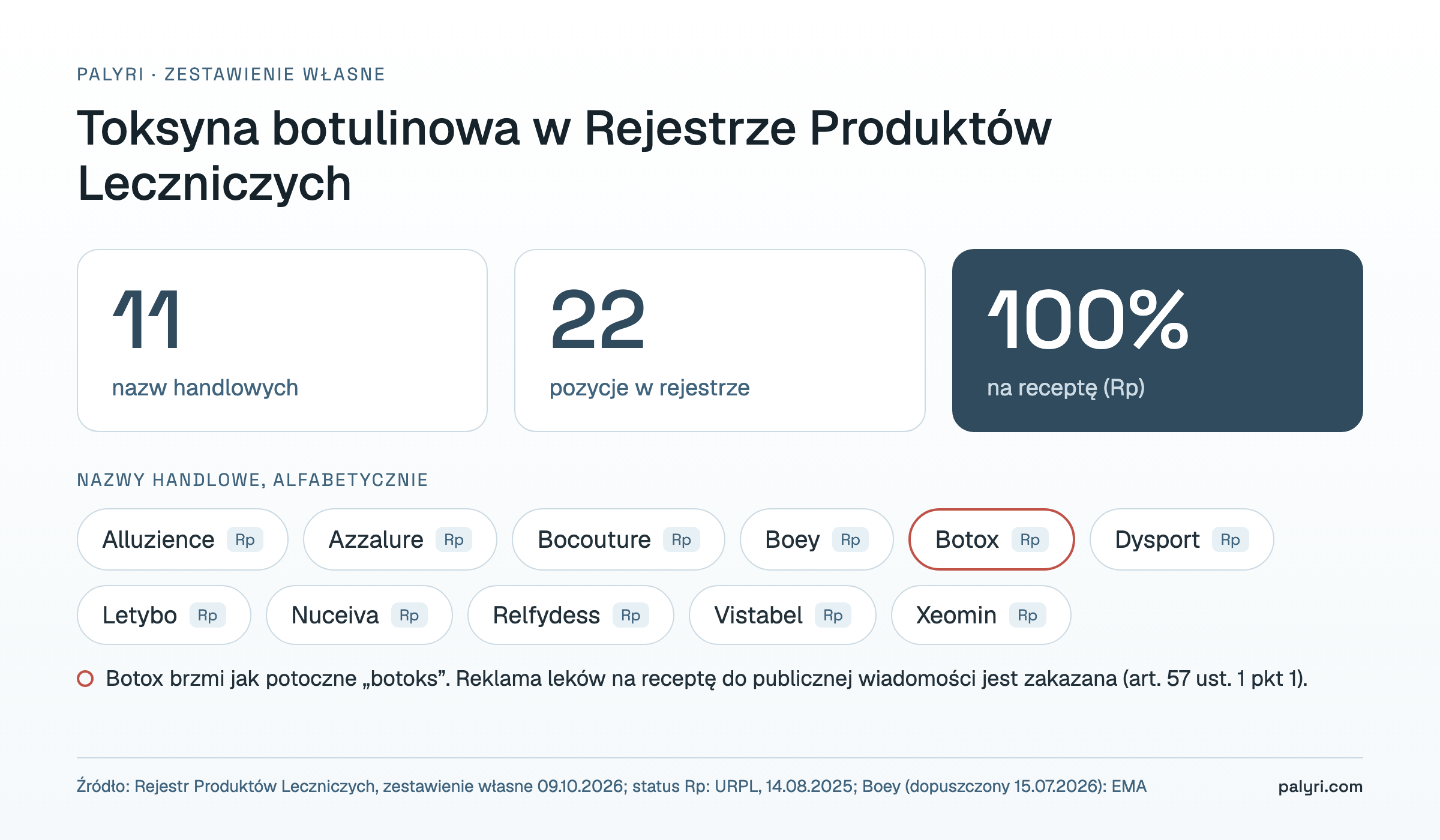
Task: Click the Rp badge next to Dysport
Action: pos(1231,539)
